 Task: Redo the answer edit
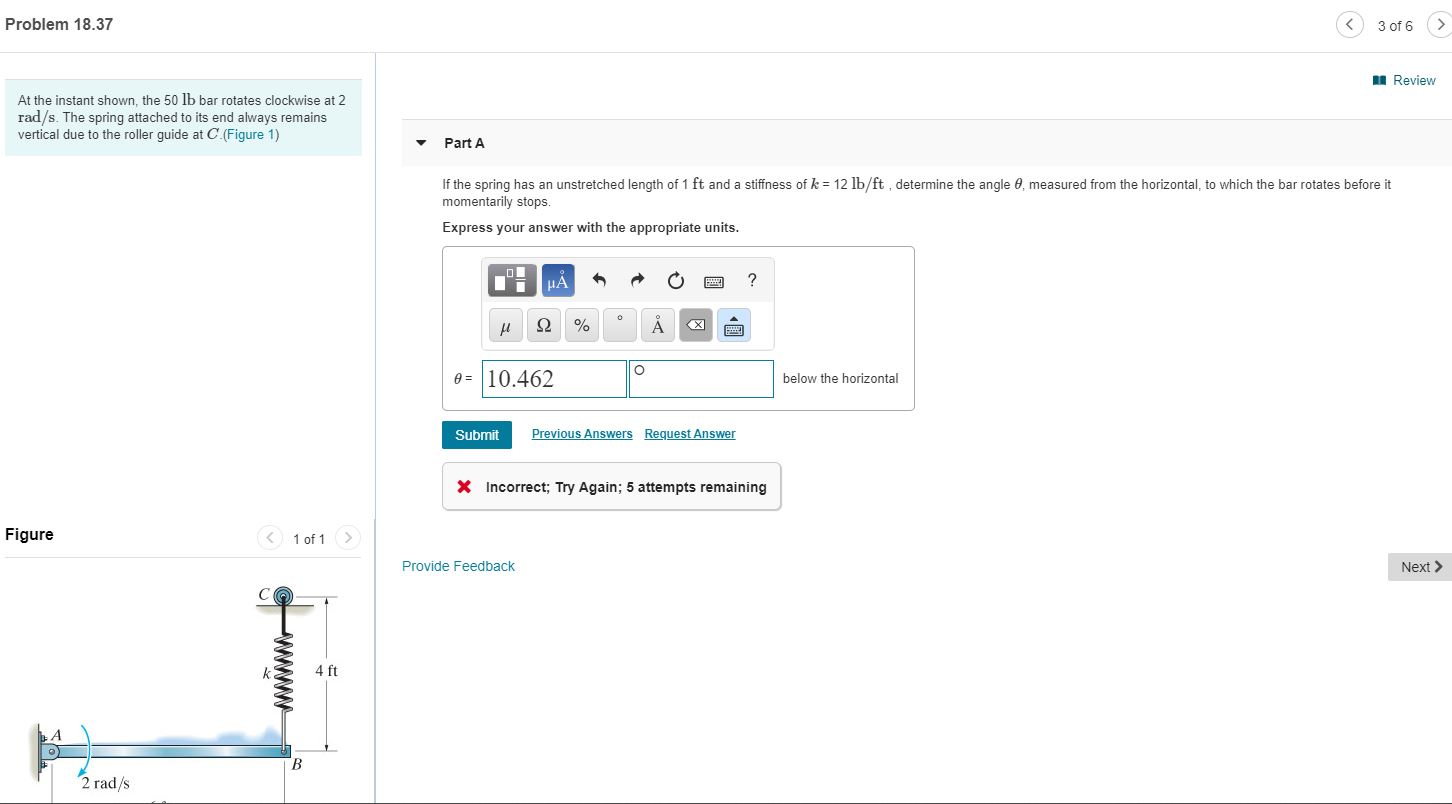coord(638,281)
